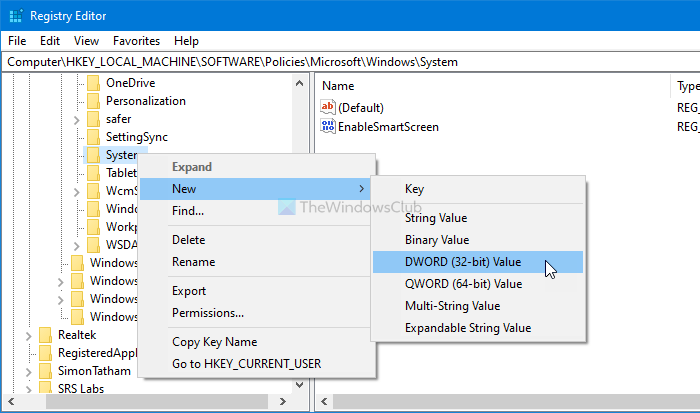Open the Favorites menu
Viewport: 700px width, 413px height.
[x=136, y=41]
